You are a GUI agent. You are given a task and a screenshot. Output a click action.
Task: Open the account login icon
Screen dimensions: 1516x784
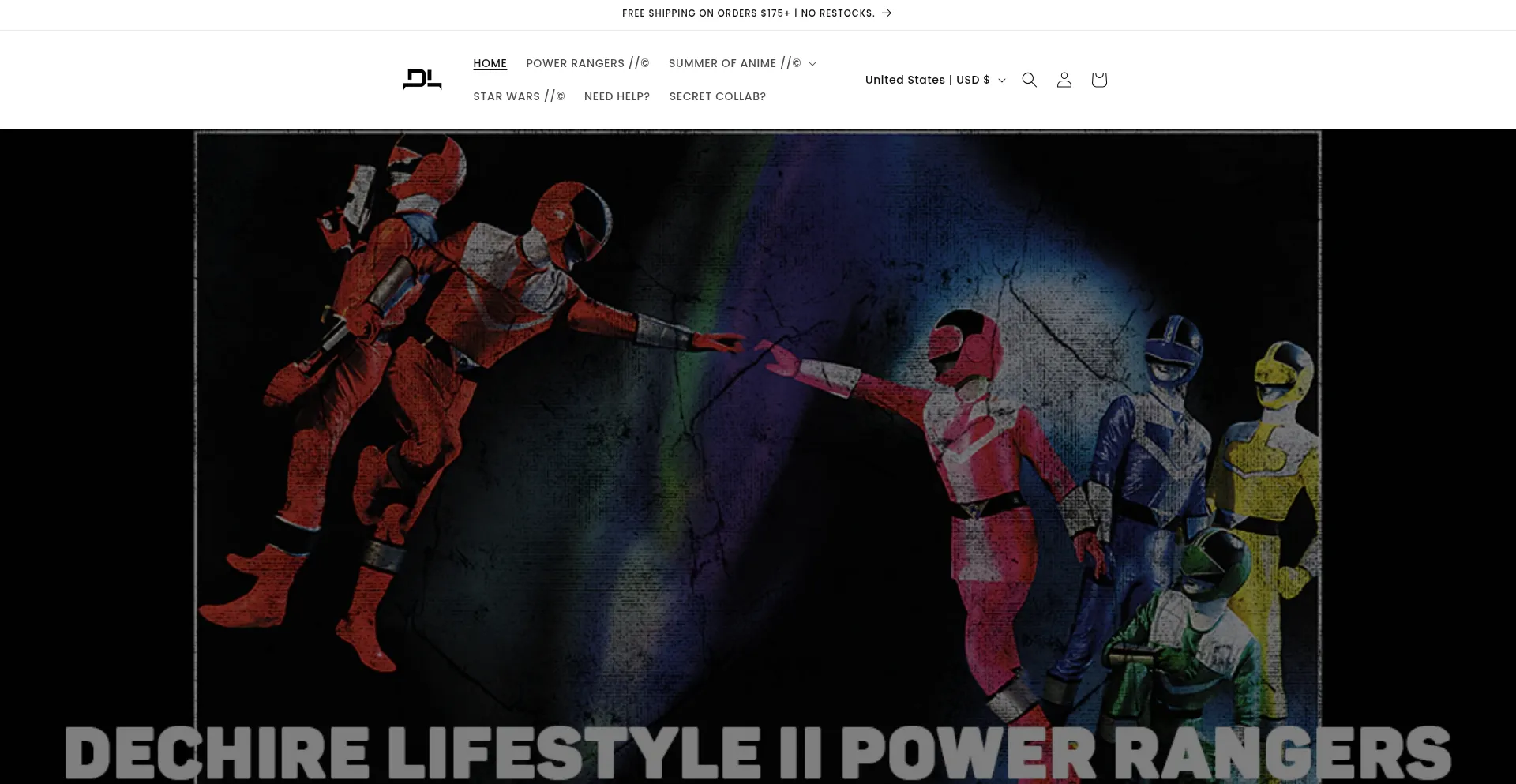(x=1064, y=80)
